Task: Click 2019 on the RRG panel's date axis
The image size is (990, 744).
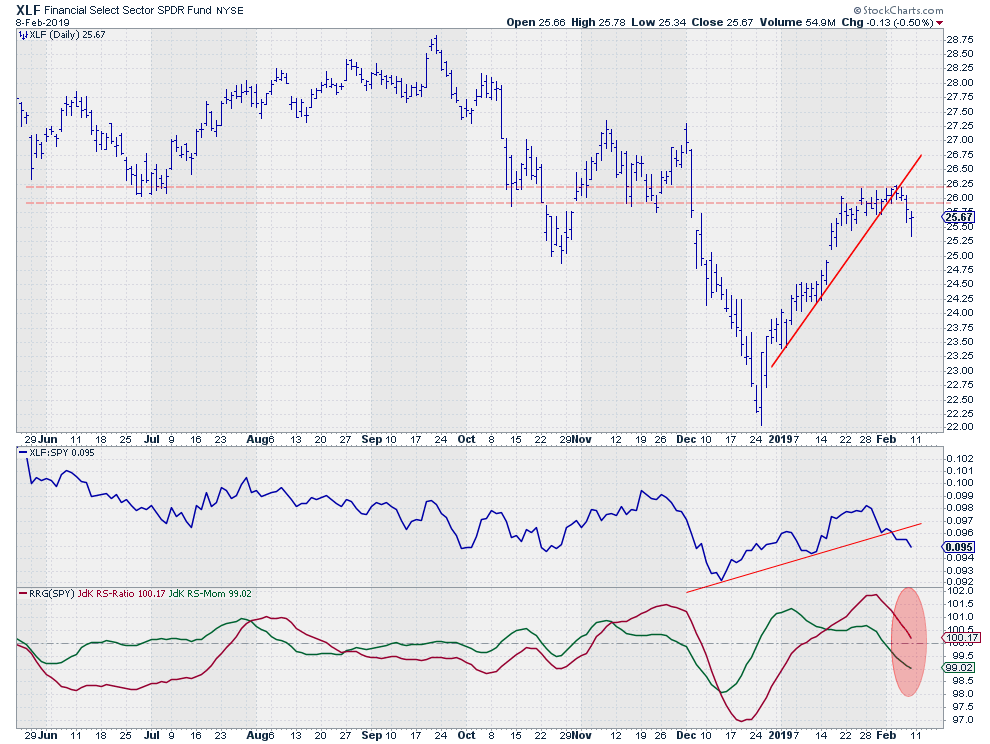Action: tap(780, 736)
